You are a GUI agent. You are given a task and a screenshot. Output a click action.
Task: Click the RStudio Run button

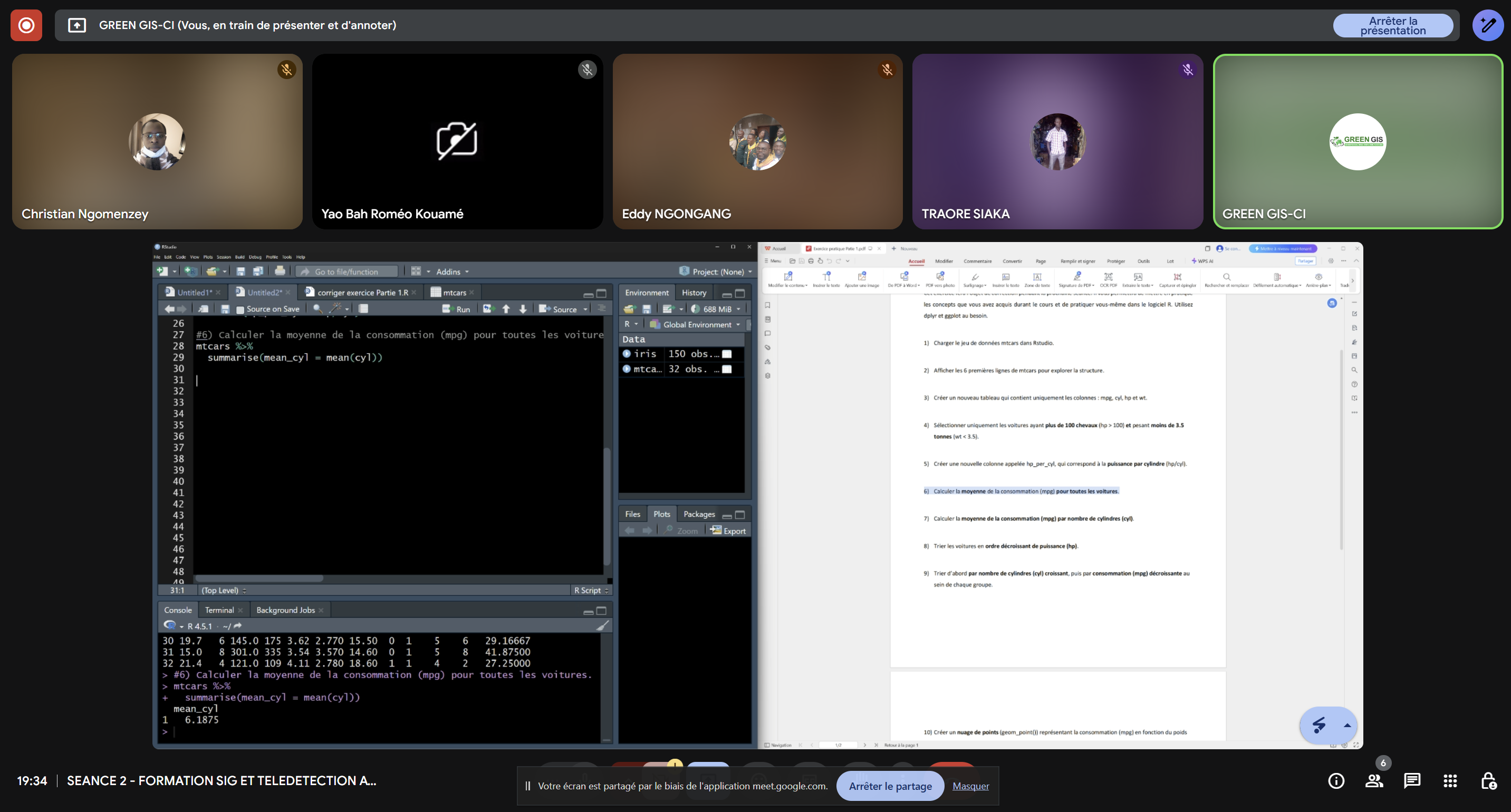point(456,309)
